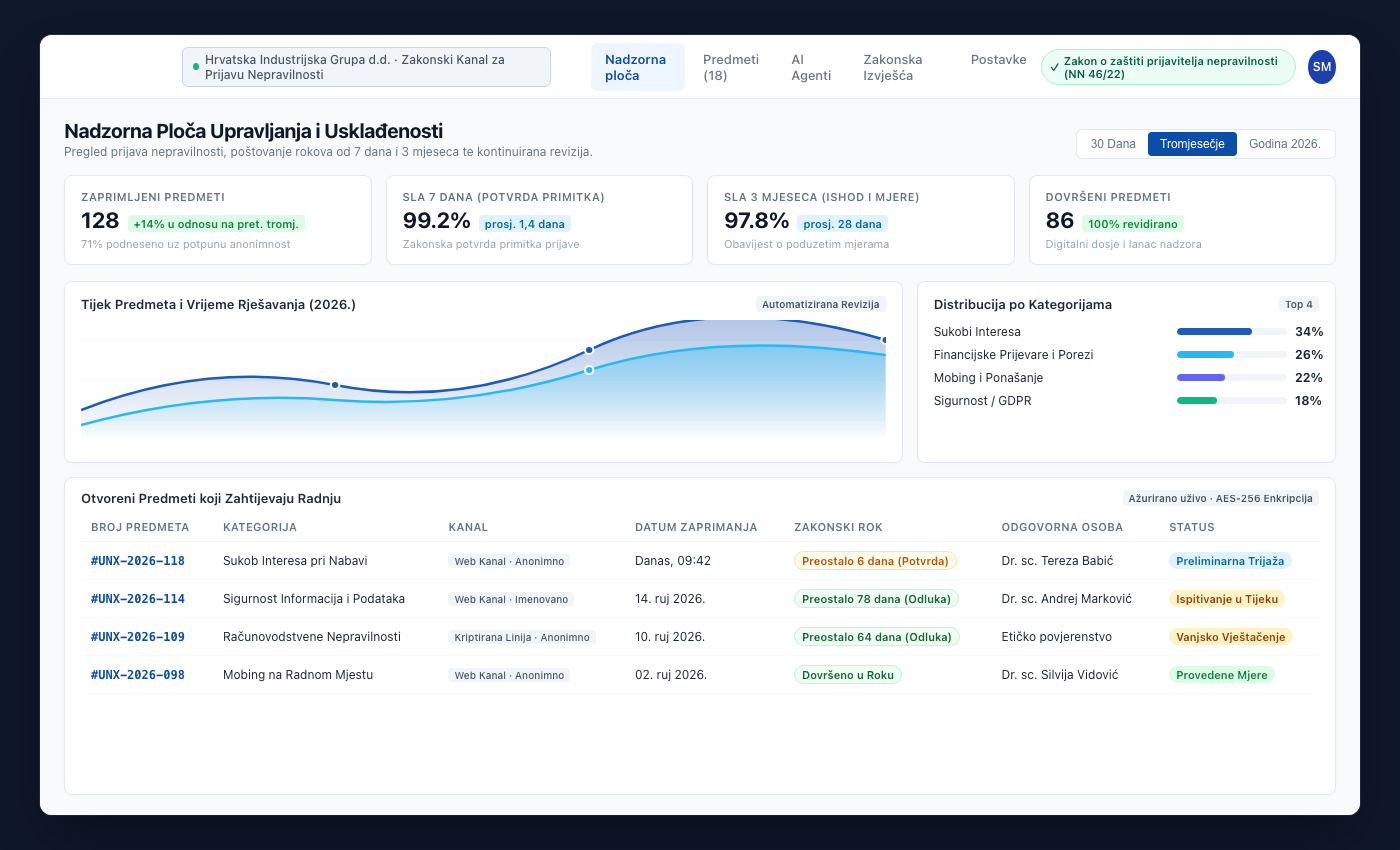The image size is (1400, 850).
Task: Open the SM user avatar
Action: tap(1322, 67)
